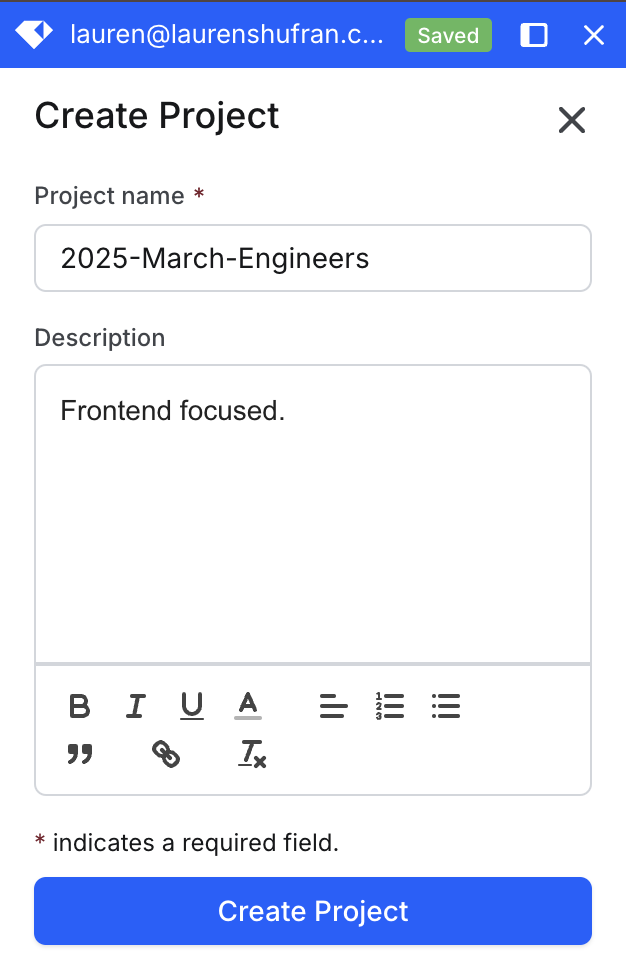The image size is (626, 966).
Task: Open the text color picker
Action: (248, 706)
